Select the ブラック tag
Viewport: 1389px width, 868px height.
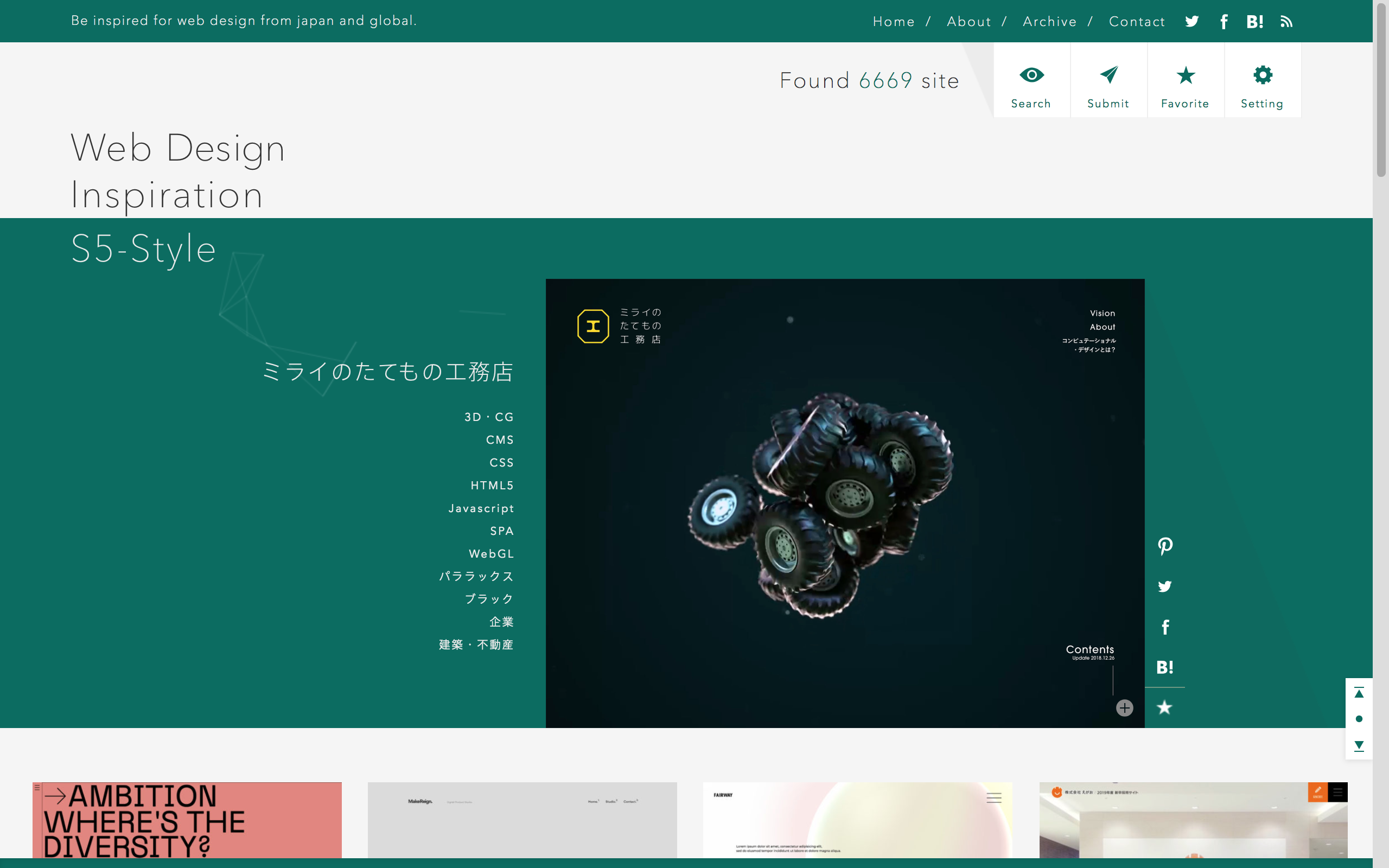[x=489, y=599]
